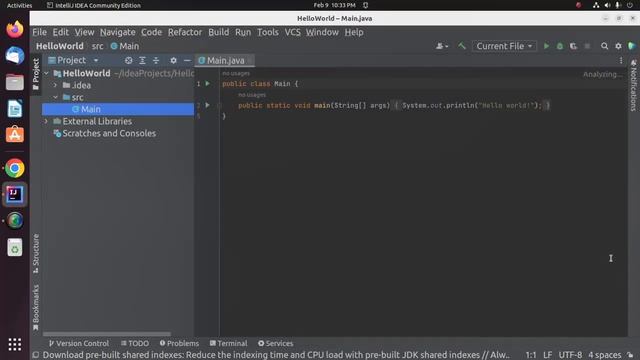The width and height of the screenshot is (640, 360).
Task: Start debugging with the bug icon
Action: coord(560,46)
